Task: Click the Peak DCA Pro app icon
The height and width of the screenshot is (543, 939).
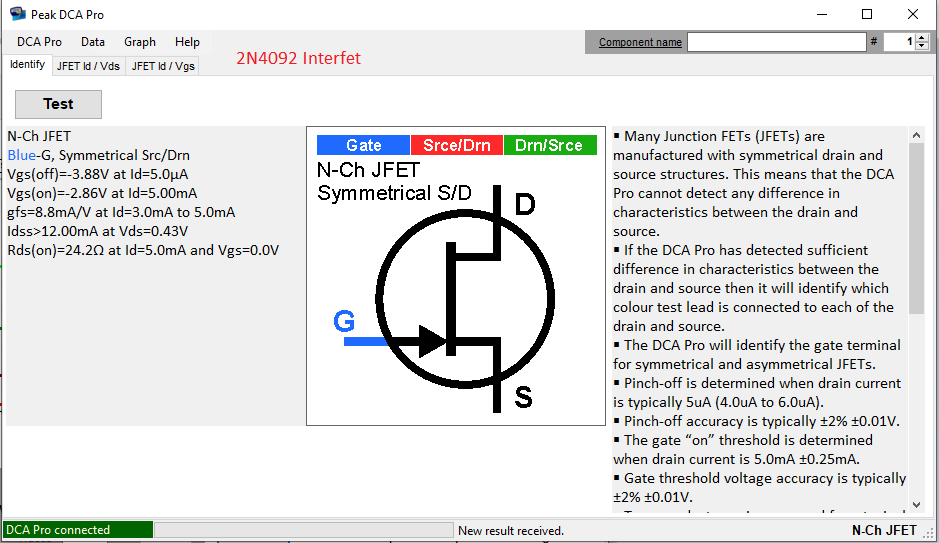Action: 17,14
